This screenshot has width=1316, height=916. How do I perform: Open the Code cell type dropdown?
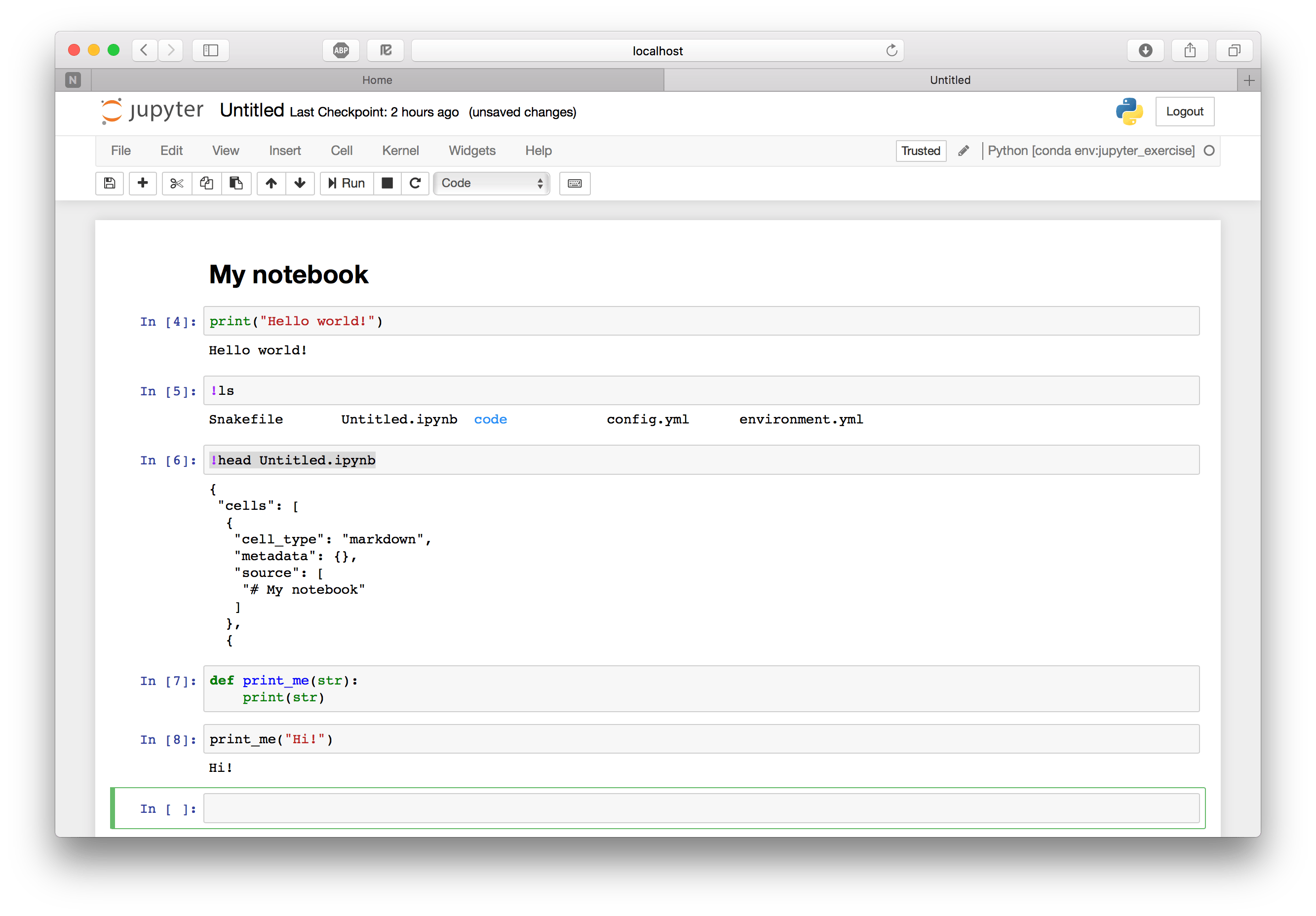(491, 184)
